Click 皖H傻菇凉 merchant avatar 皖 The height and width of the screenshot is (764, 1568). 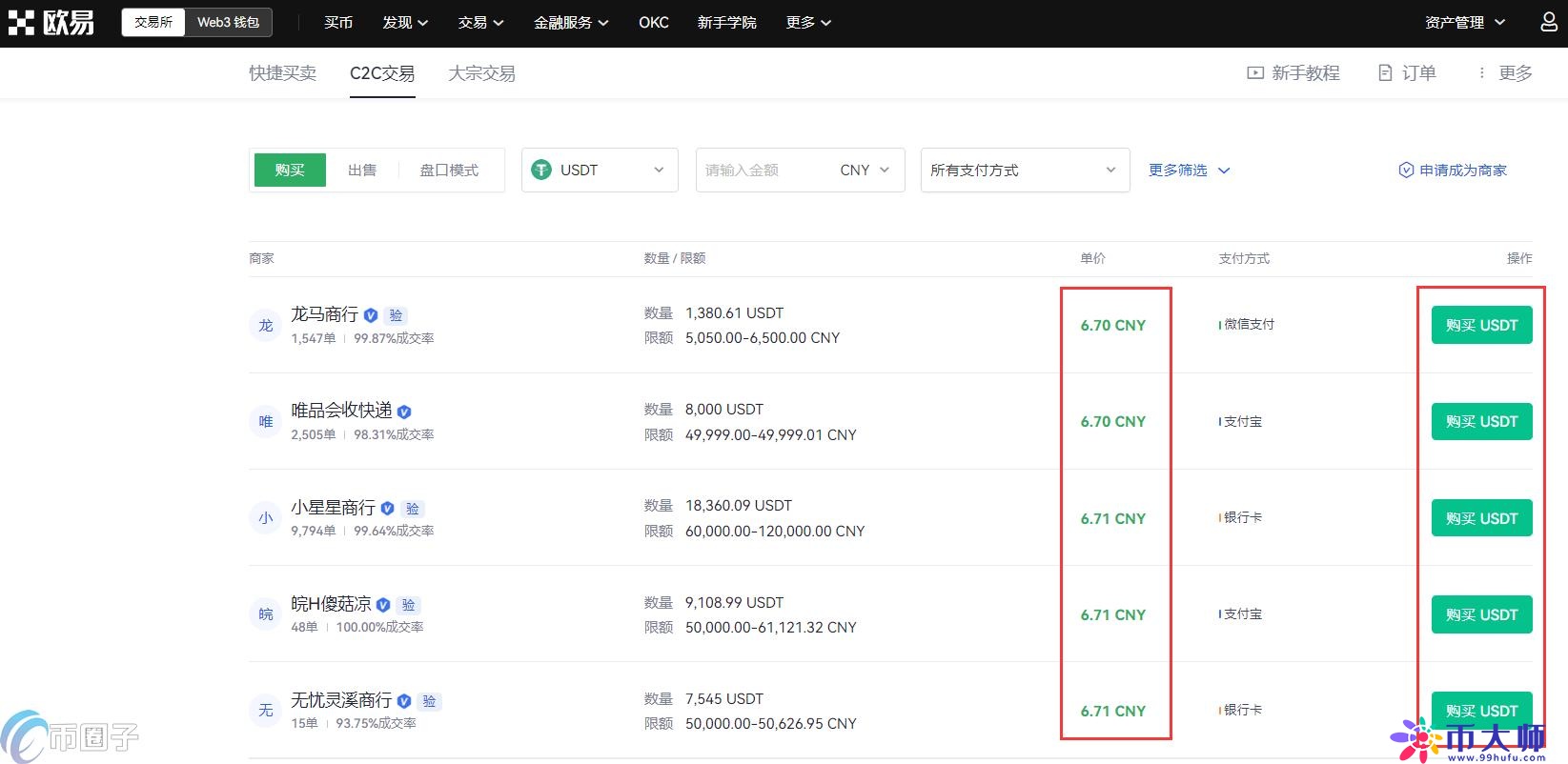click(x=266, y=614)
